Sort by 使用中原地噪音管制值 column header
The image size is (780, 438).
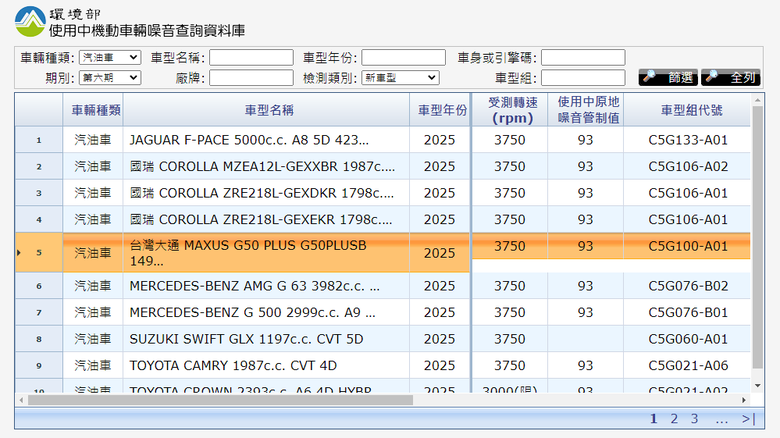tap(585, 110)
